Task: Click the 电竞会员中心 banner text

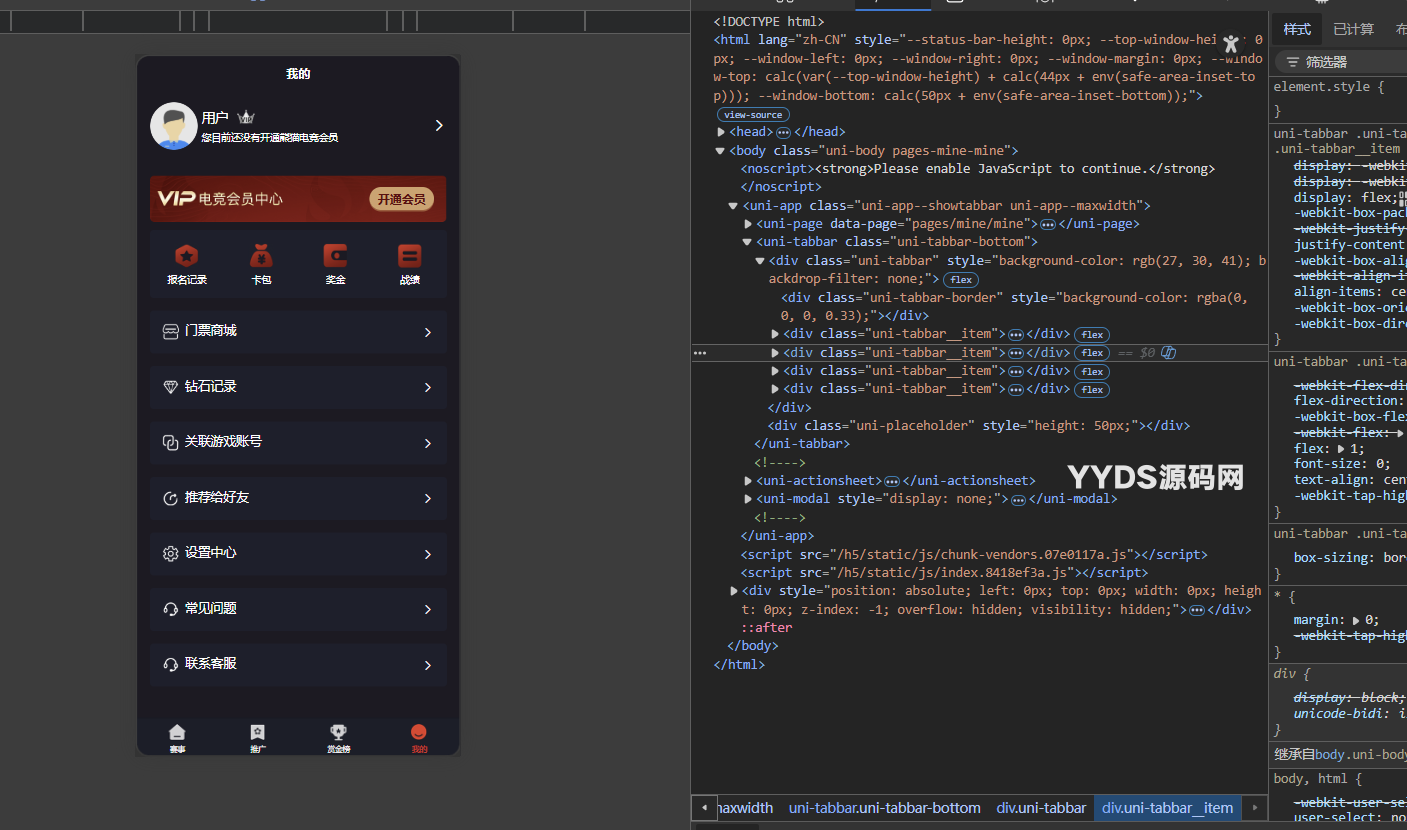Action: coord(241,199)
